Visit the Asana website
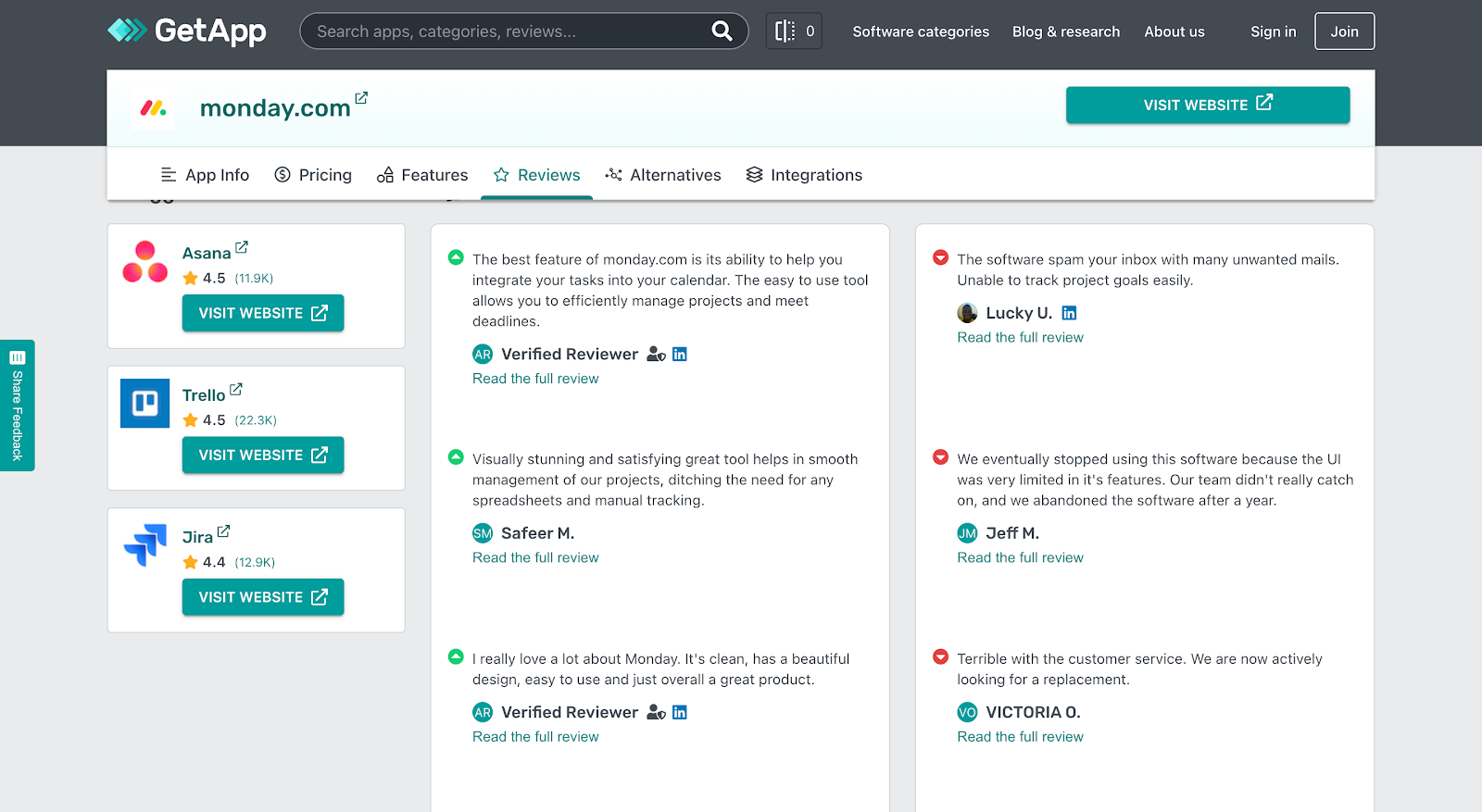This screenshot has height=812, width=1482. pos(263,313)
